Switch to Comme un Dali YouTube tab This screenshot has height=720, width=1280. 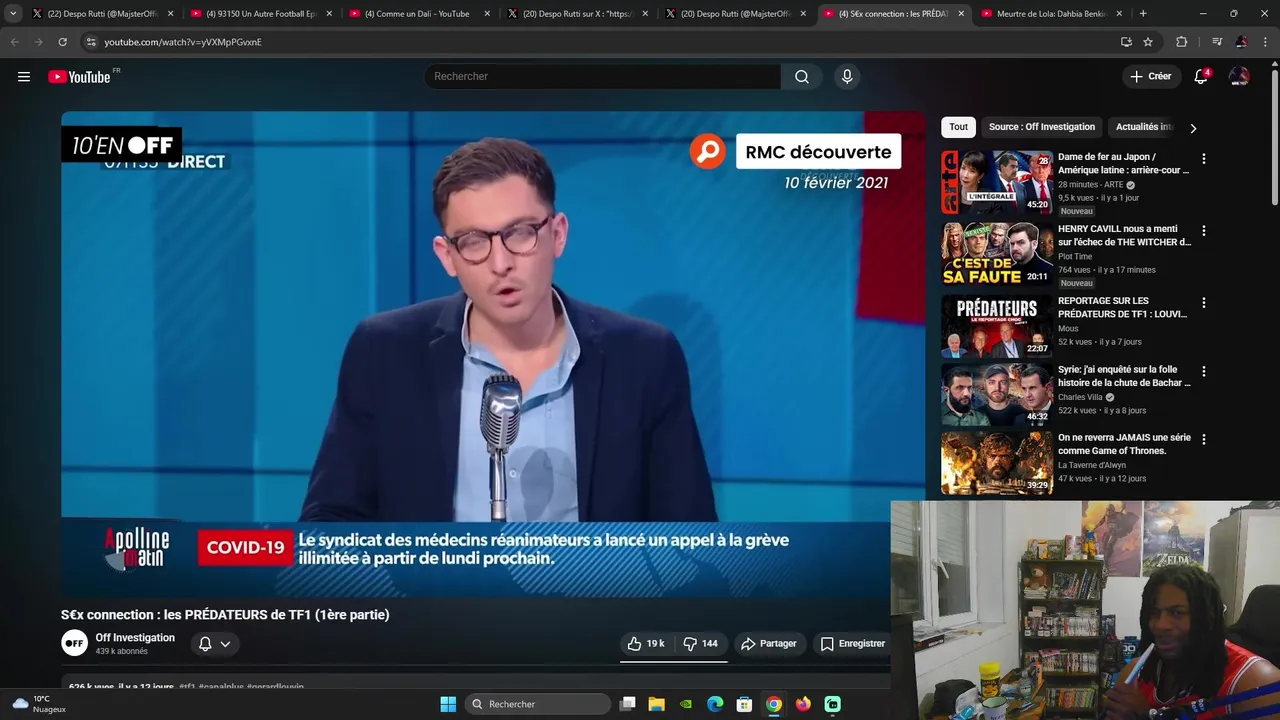coord(420,14)
